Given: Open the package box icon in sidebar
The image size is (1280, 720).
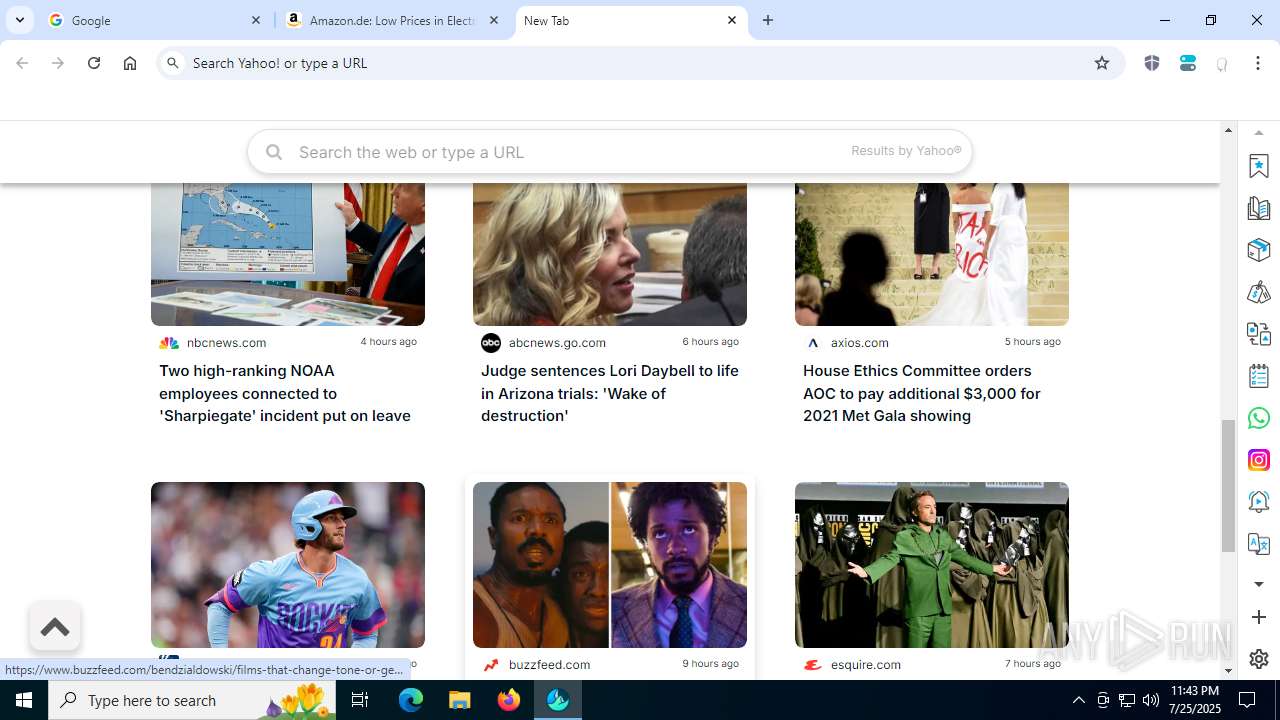Looking at the screenshot, I should (x=1259, y=250).
